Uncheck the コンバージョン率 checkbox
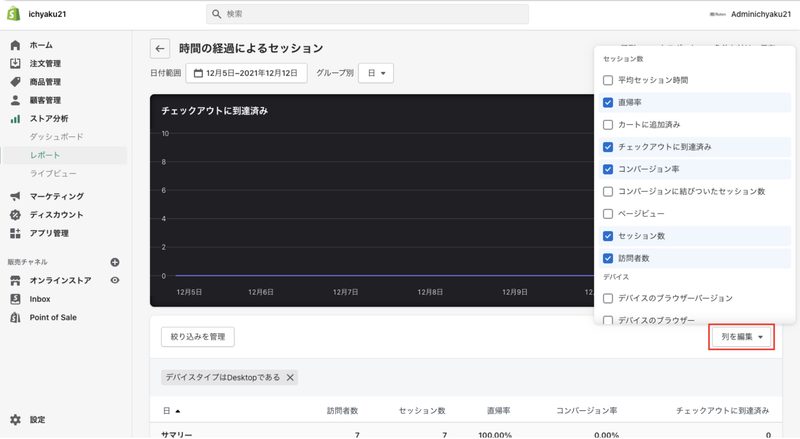This screenshot has height=439, width=800. (x=608, y=169)
